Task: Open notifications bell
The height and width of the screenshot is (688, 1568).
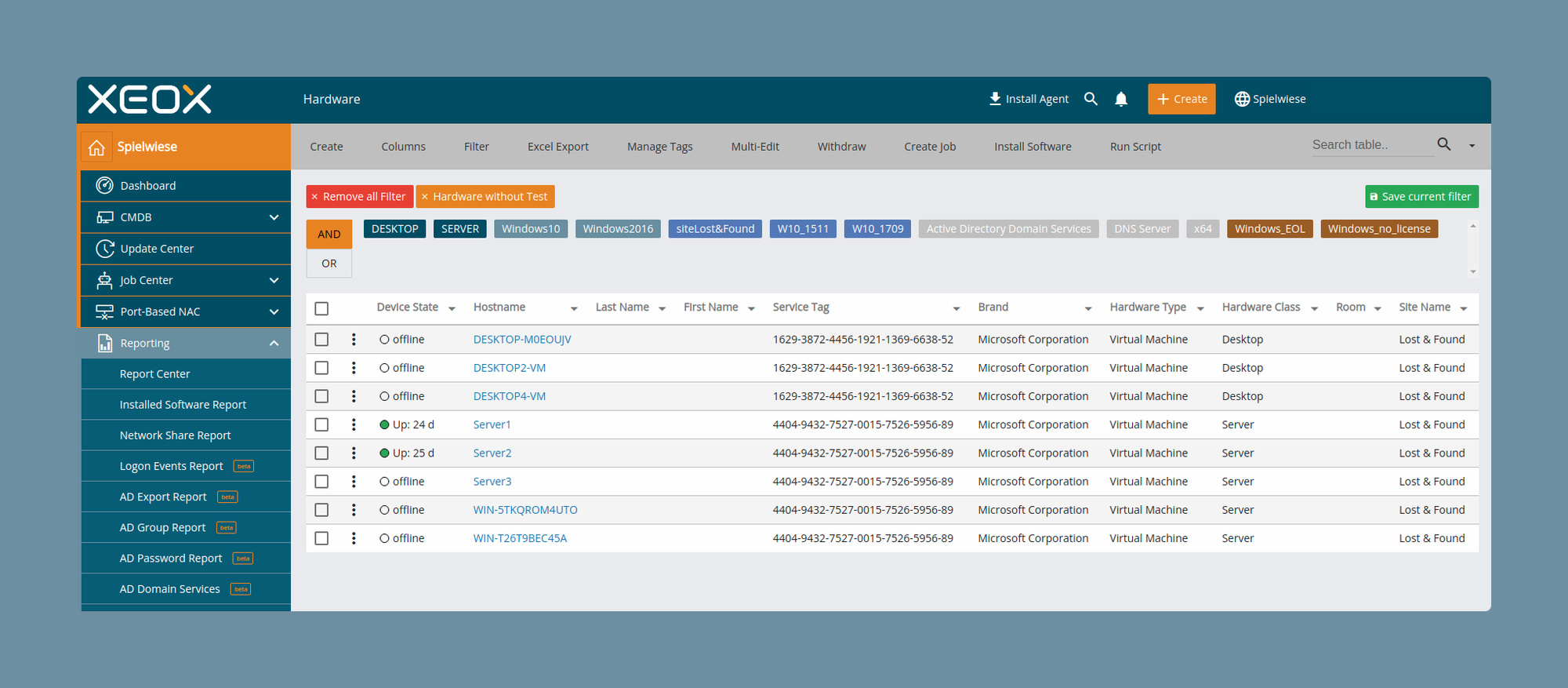Action: click(1121, 99)
